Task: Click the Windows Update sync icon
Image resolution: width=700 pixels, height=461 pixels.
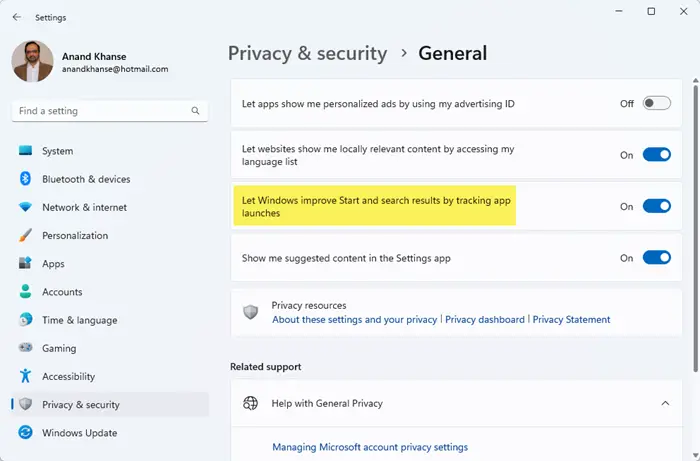Action: click(x=25, y=432)
